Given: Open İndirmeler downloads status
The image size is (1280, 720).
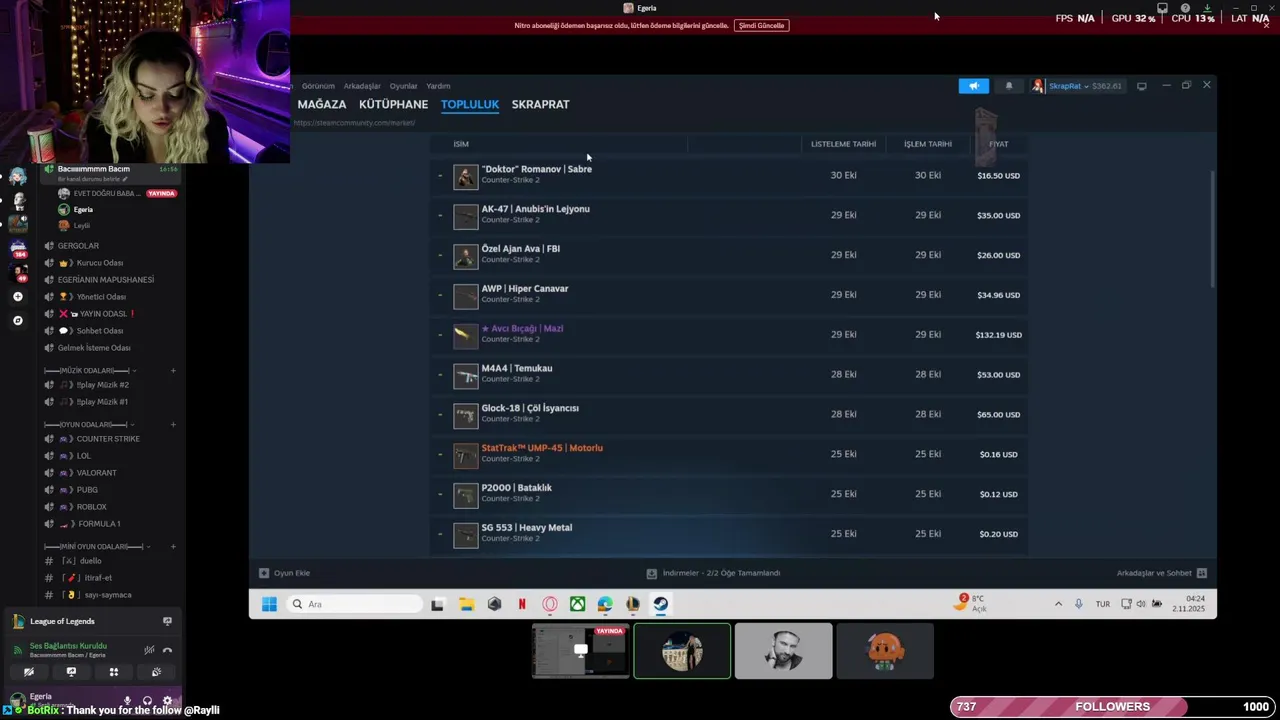Looking at the screenshot, I should [713, 573].
